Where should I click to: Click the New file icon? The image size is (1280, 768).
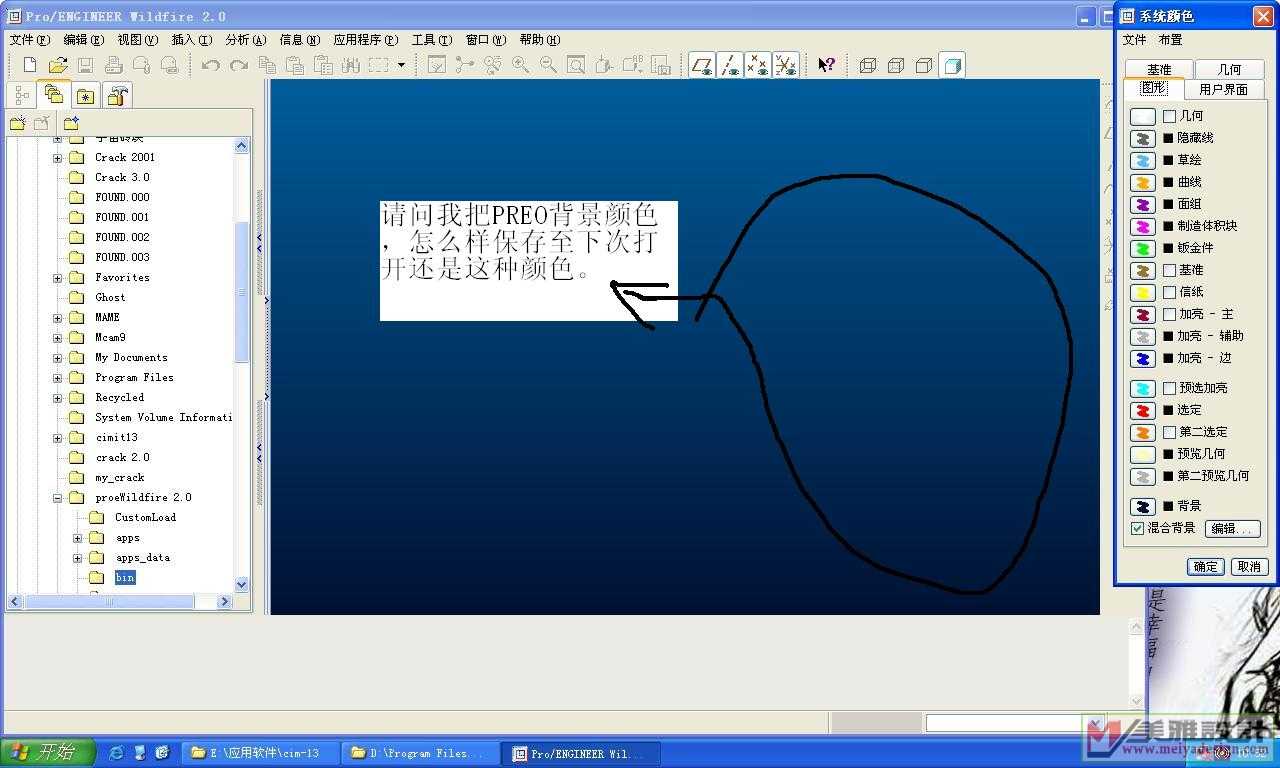click(30, 65)
